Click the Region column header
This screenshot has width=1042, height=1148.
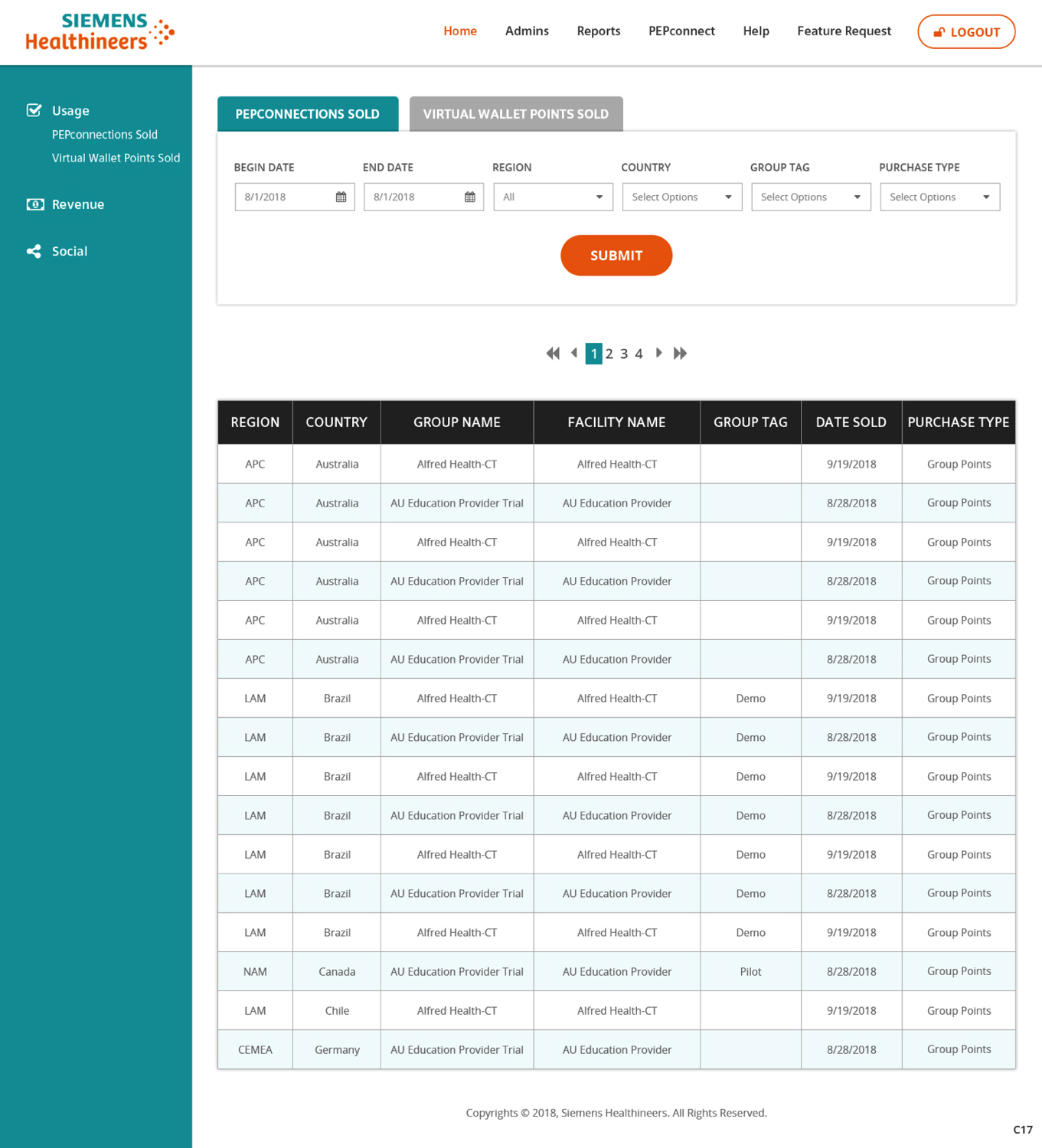pos(255,422)
